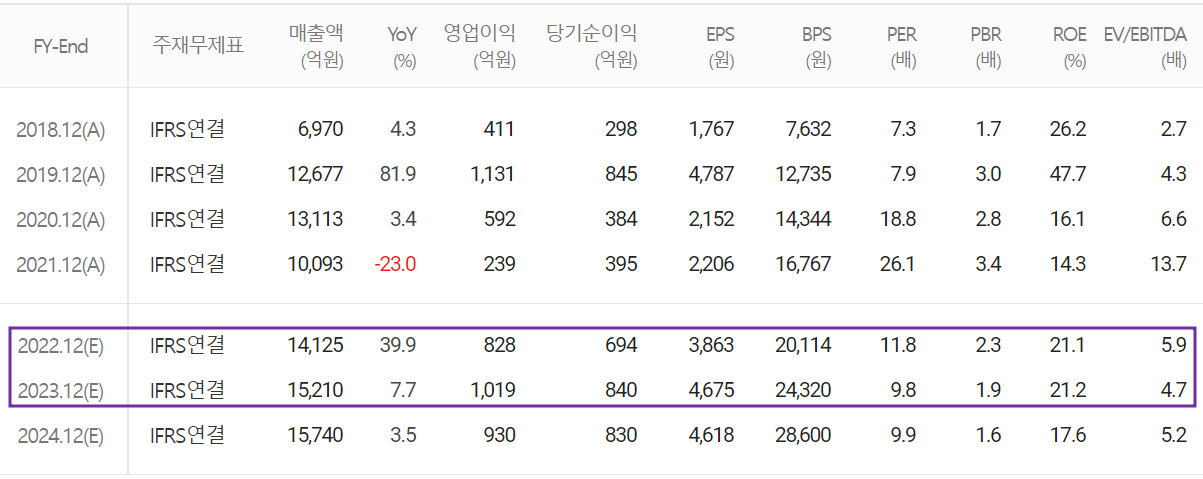Image resolution: width=1203 pixels, height=479 pixels.
Task: Click net income value 298
Action: point(621,129)
